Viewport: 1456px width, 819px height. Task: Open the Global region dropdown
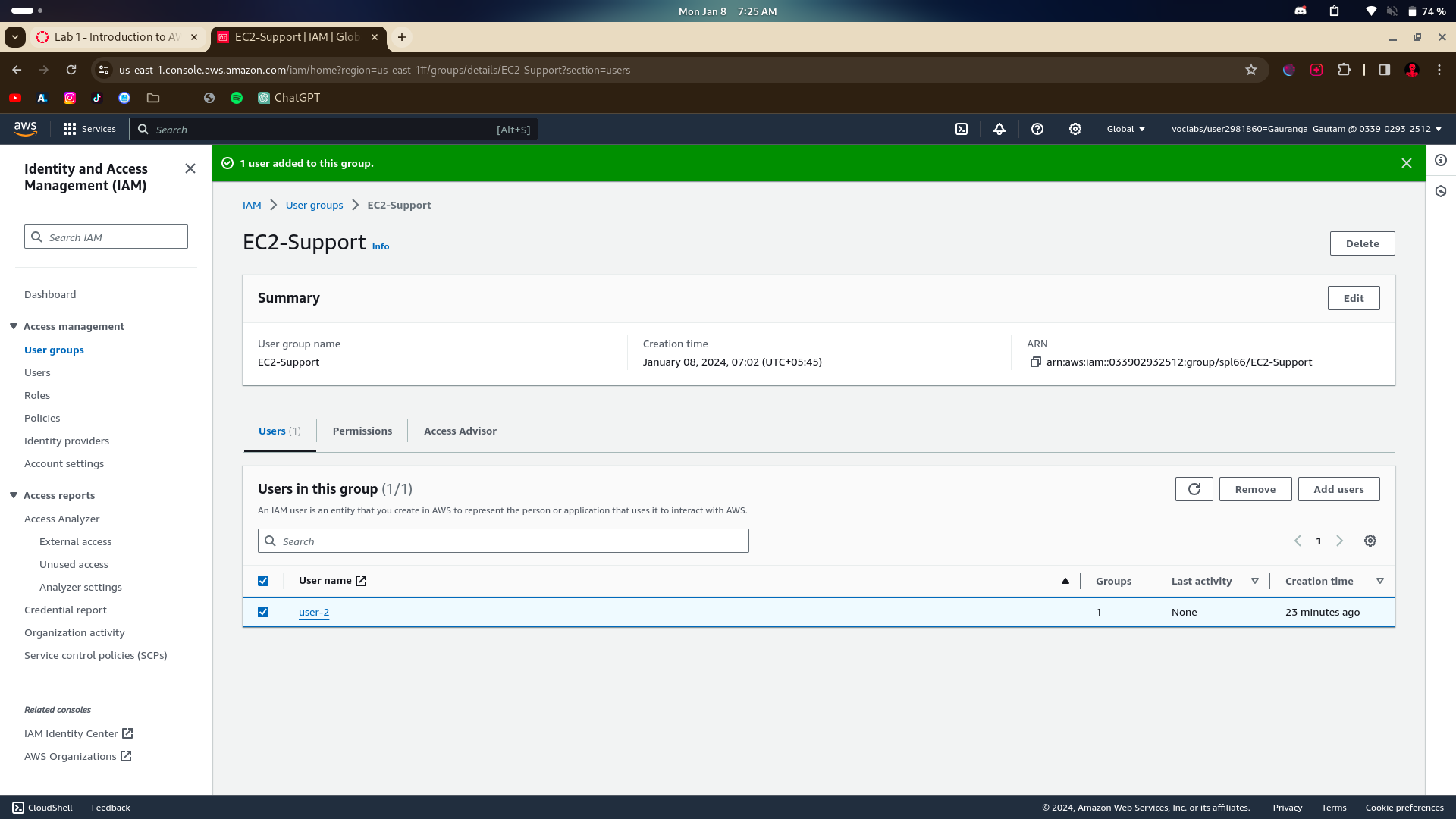click(1126, 129)
